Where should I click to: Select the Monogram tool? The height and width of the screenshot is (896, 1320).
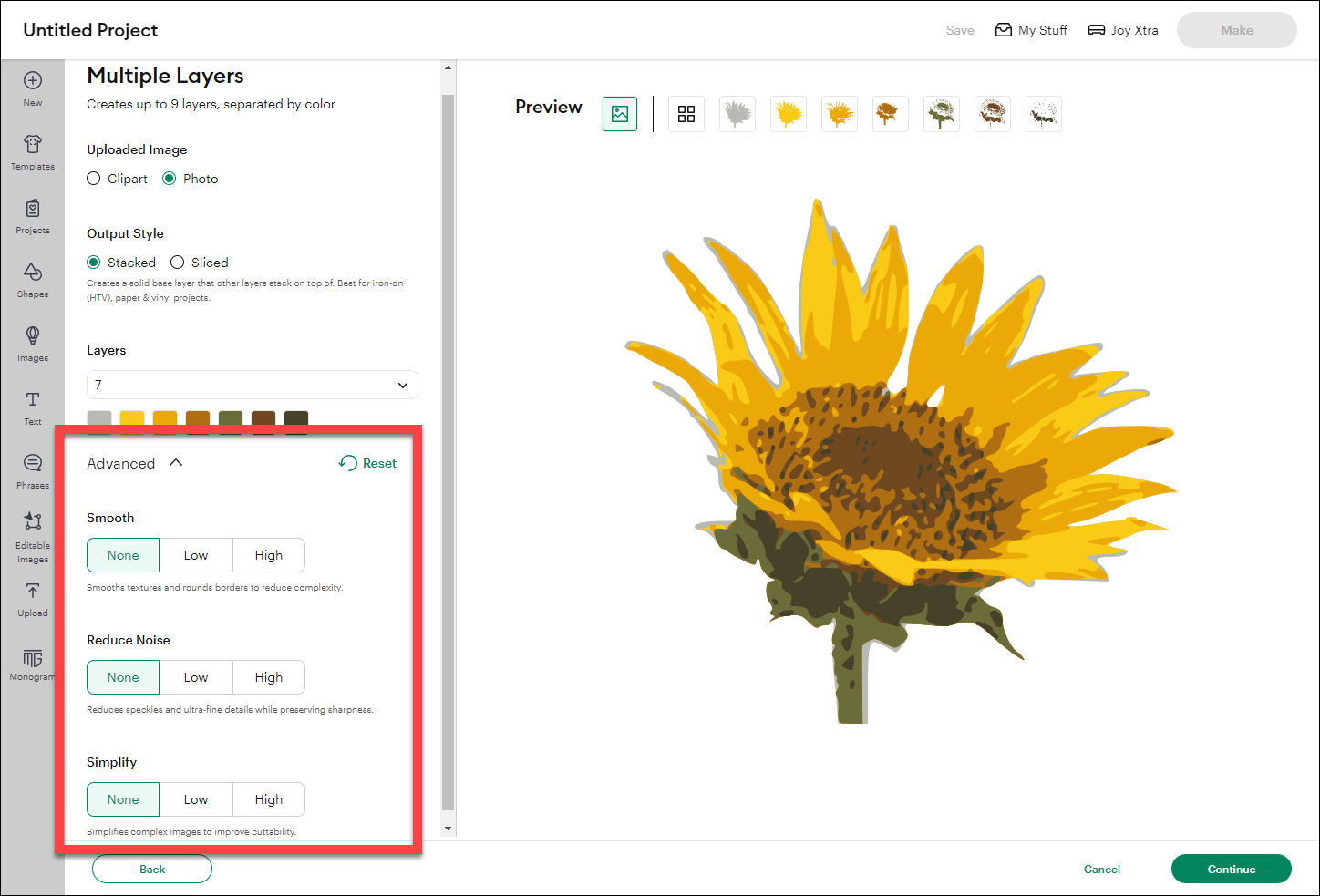coord(33,662)
